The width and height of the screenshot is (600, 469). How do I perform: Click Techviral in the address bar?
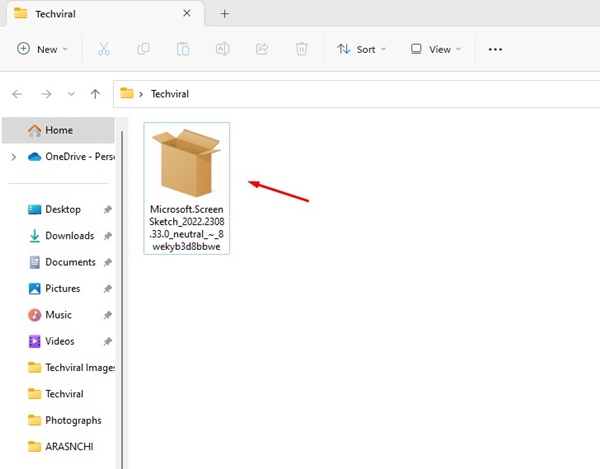(170, 94)
